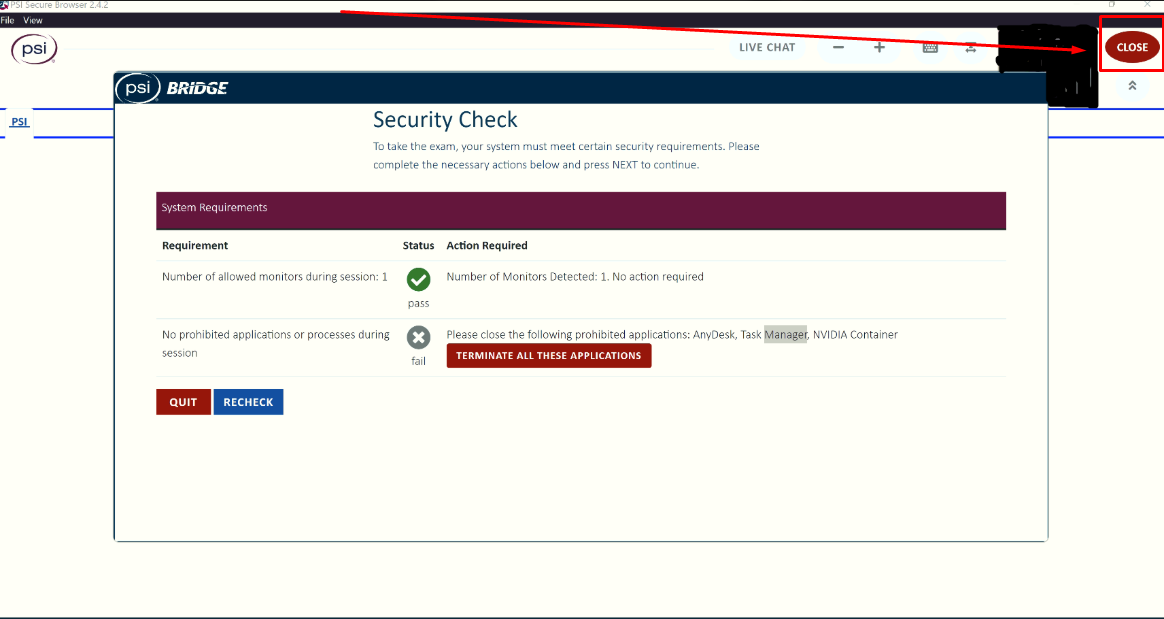Screen dimensions: 1164x619
Task: Select the PSI tab link
Action: (19, 122)
